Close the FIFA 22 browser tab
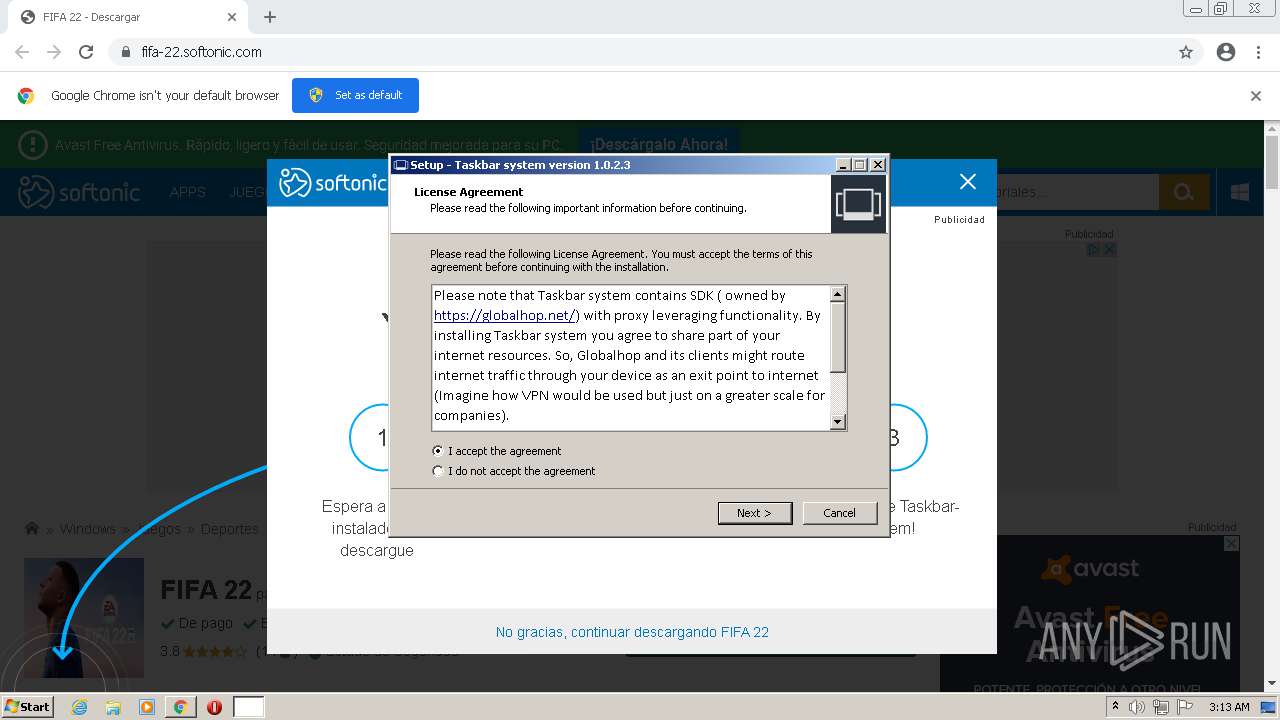Viewport: 1280px width, 720px height. tap(232, 17)
